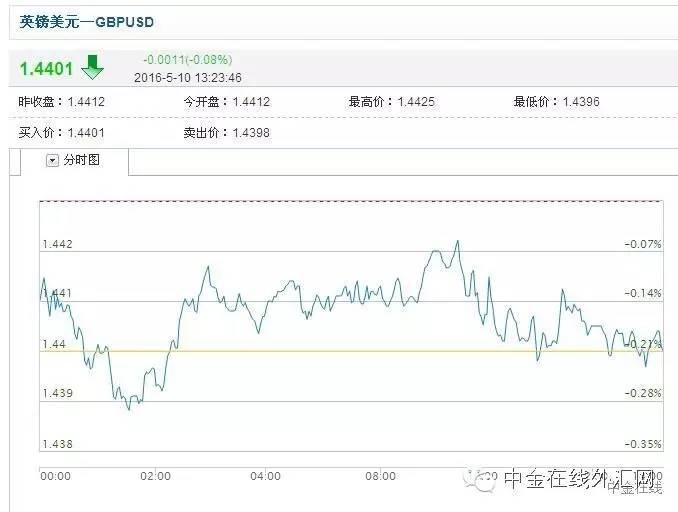Click the green down arrow price indicator
Viewport: 678px width, 512px height.
[x=92, y=67]
